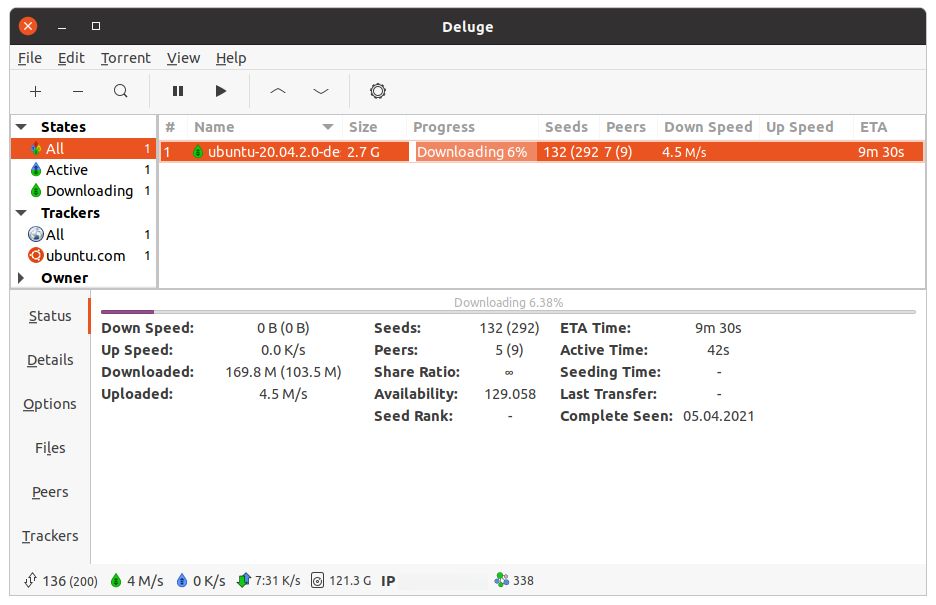Click the Downloading 6% progress bar
The height and width of the screenshot is (605, 936).
pyautogui.click(x=471, y=152)
